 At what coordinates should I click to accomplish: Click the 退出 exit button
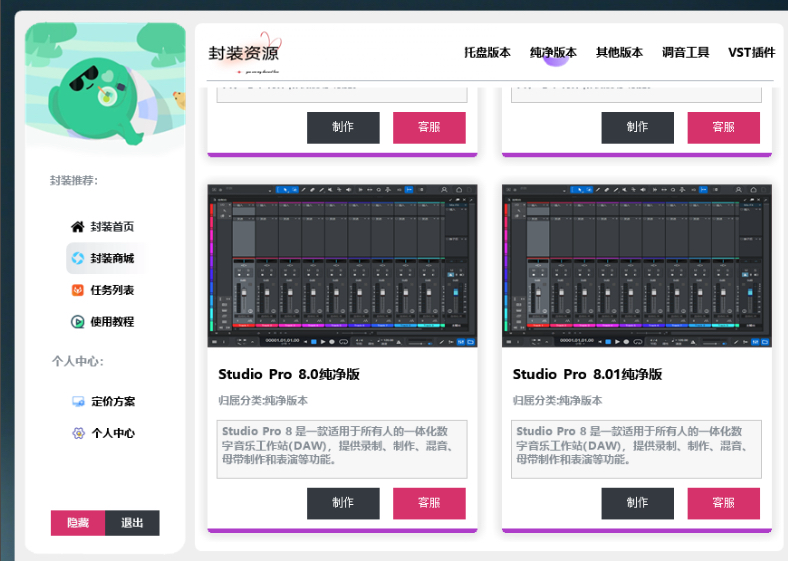click(x=132, y=523)
